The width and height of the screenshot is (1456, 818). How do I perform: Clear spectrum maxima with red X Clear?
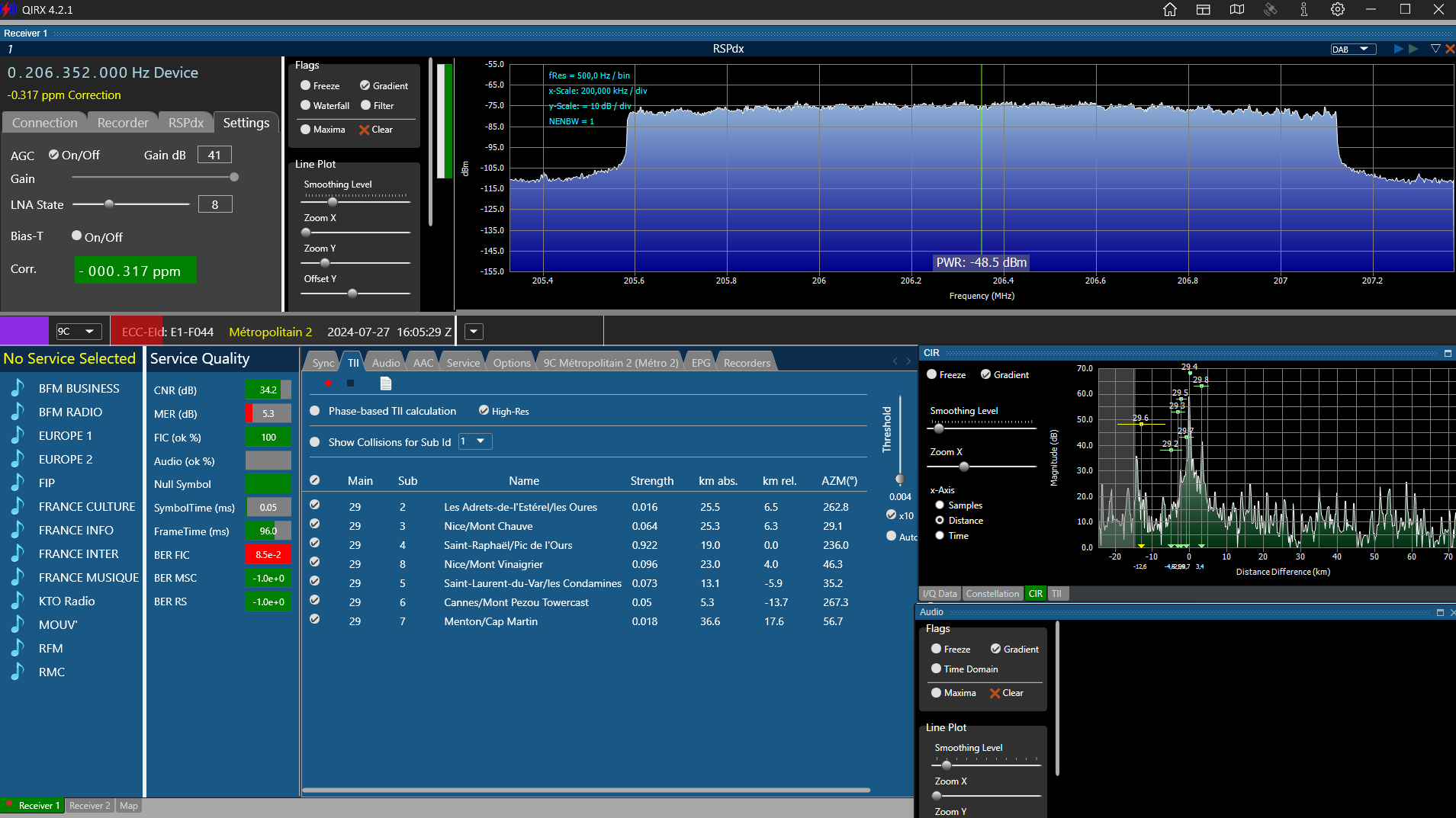point(376,130)
